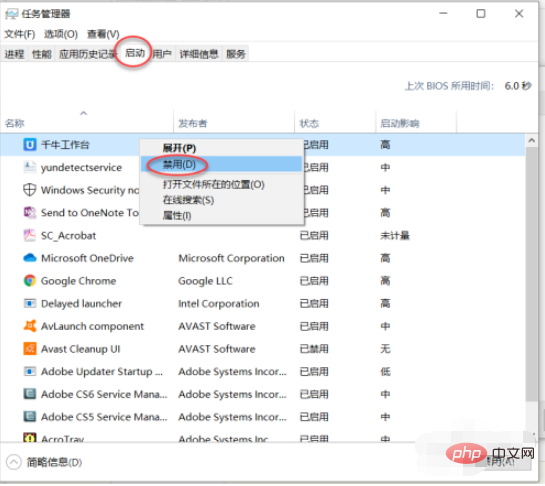Screen dimensions: 545x486
Task: Click the Adobe CS6 Service Manager icon
Action: coord(30,394)
